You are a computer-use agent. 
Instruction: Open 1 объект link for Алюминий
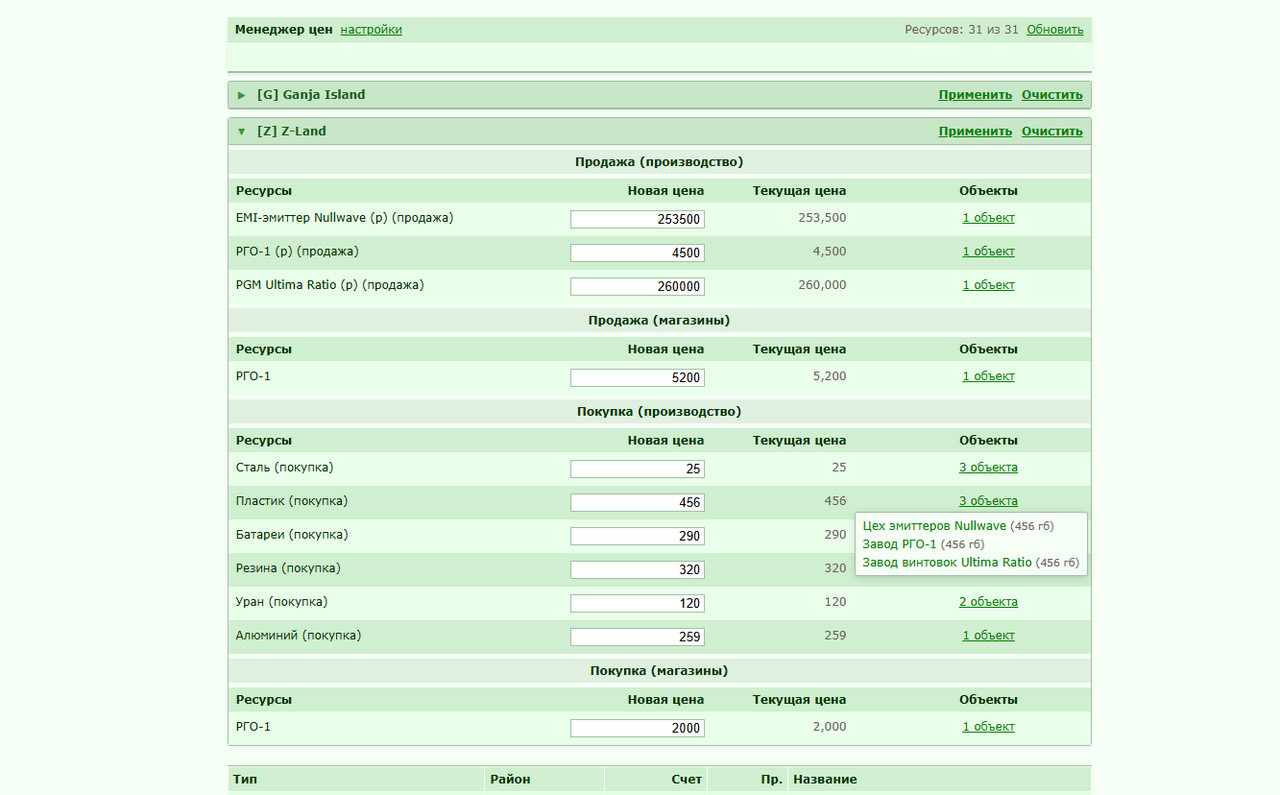tap(988, 635)
